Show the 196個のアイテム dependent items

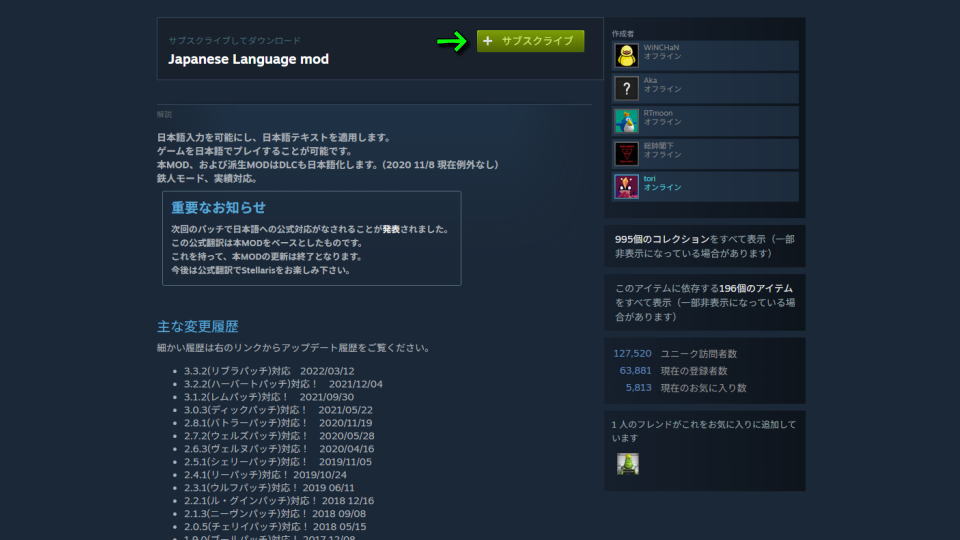click(756, 288)
